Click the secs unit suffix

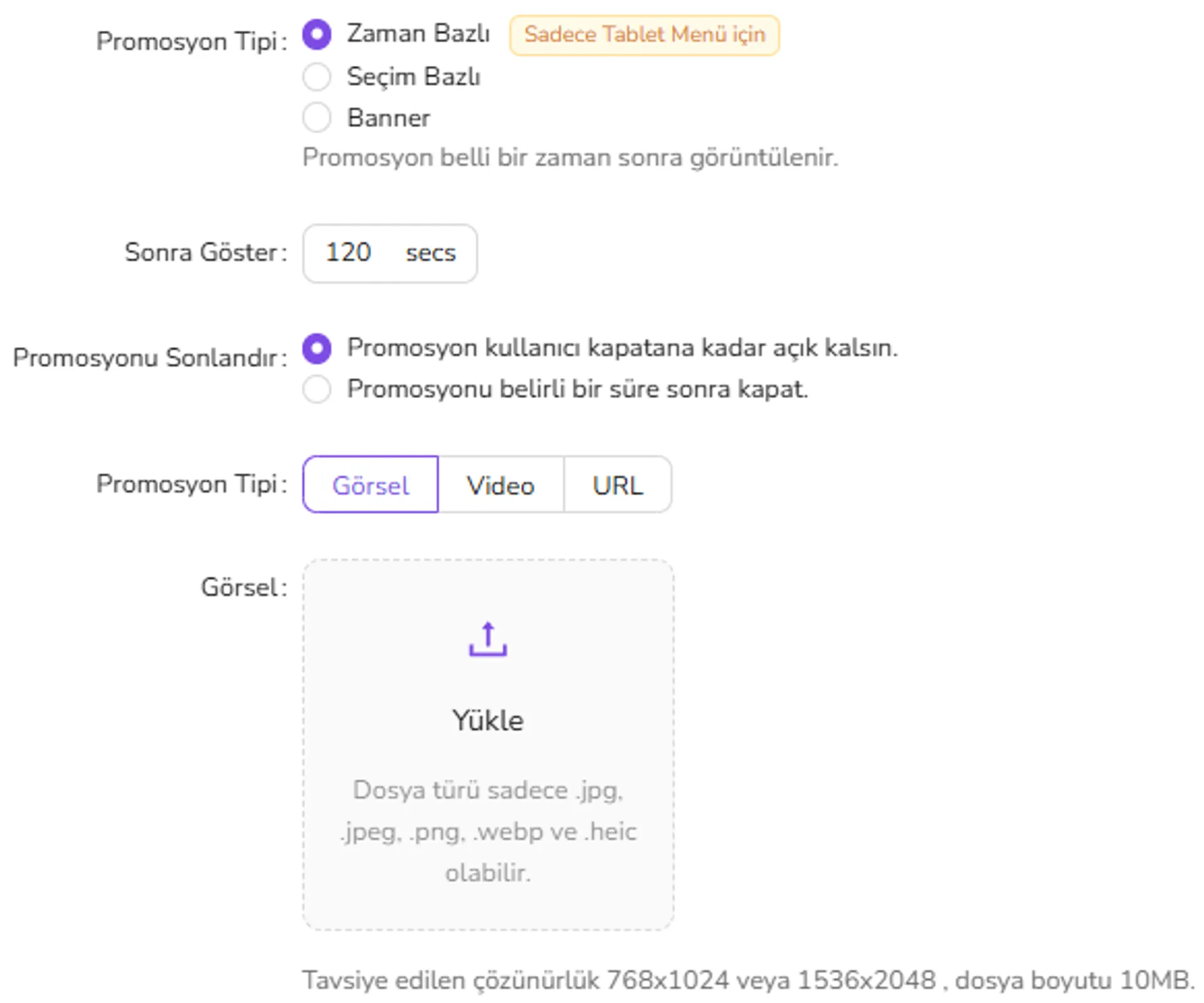coord(431,253)
